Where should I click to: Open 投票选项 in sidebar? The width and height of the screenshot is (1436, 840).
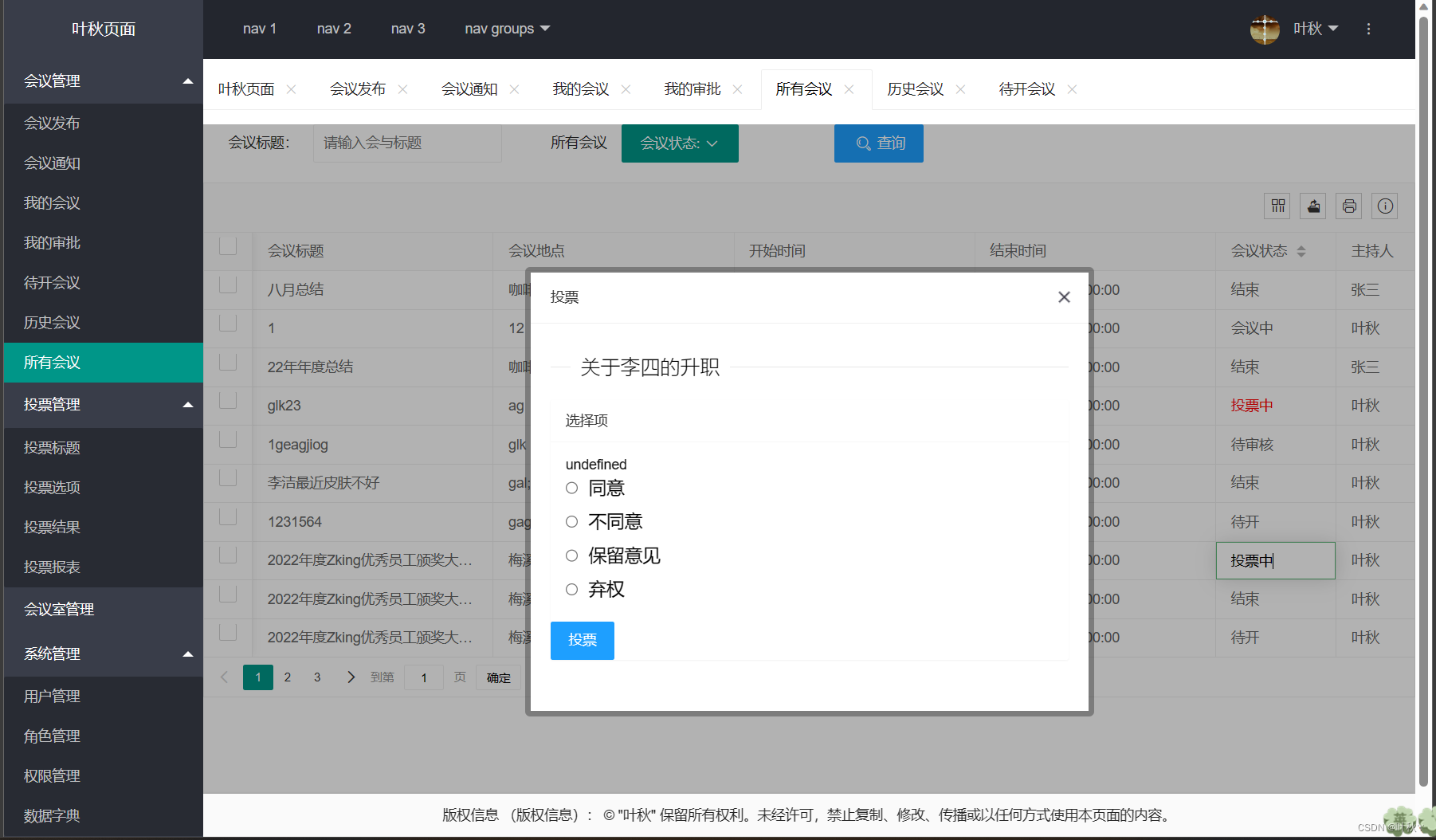(x=104, y=488)
